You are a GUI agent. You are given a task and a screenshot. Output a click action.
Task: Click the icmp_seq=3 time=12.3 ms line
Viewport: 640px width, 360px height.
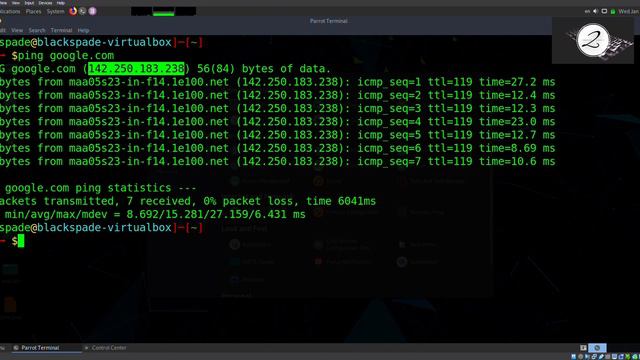click(x=278, y=109)
